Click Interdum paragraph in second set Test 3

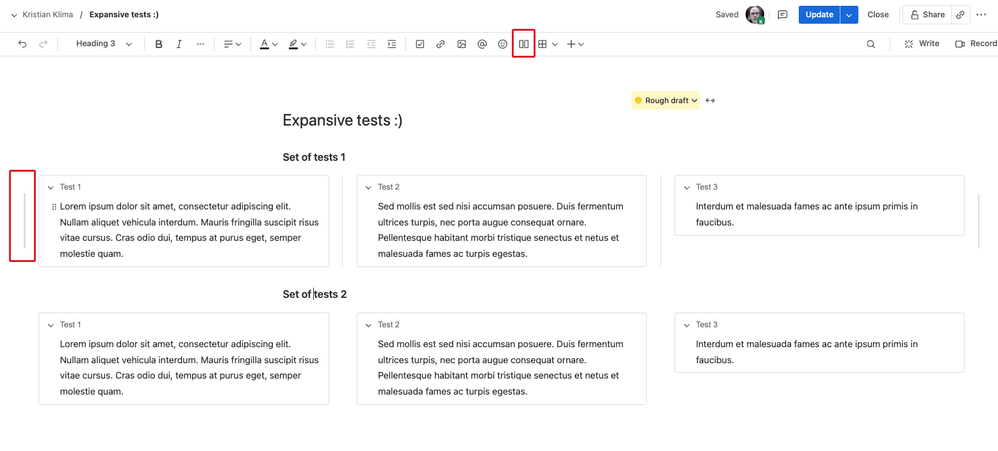tap(806, 352)
